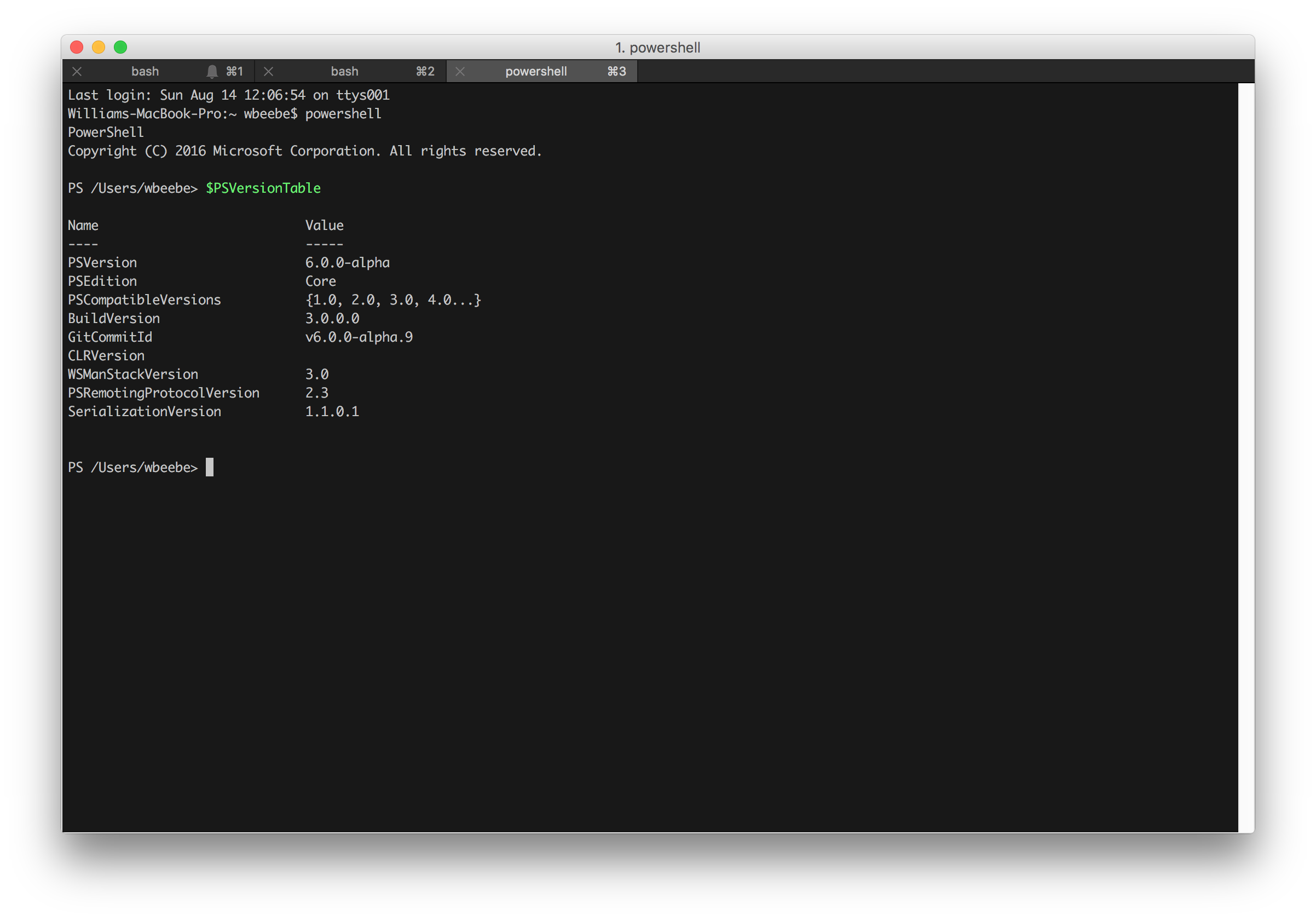The height and width of the screenshot is (921, 1316).
Task: Close the second bash tab
Action: tap(268, 72)
